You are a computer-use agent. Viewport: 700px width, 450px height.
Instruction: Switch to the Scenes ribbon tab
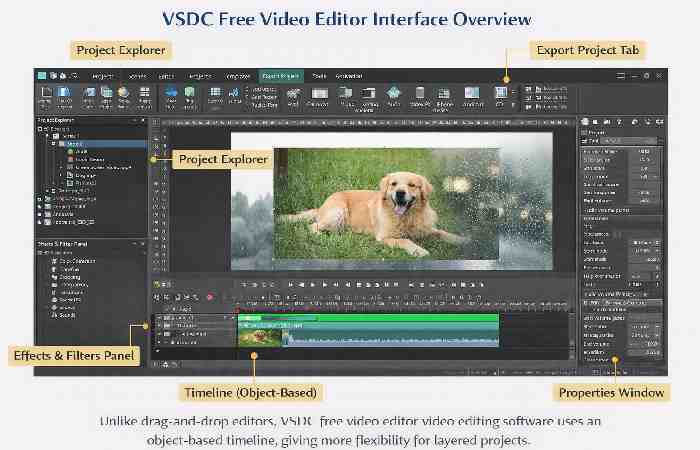pyautogui.click(x=137, y=76)
